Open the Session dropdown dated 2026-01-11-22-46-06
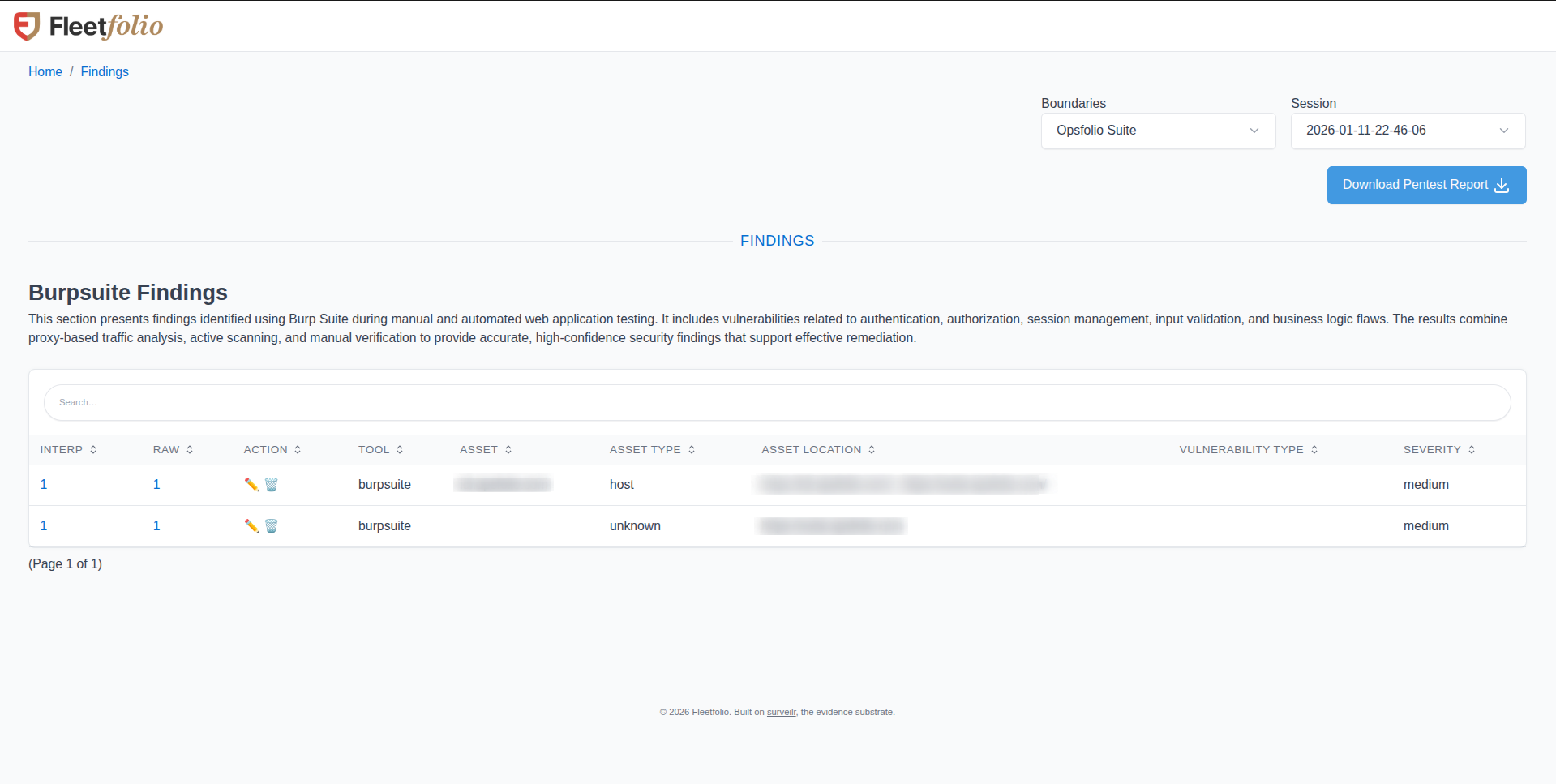Image resolution: width=1556 pixels, height=784 pixels. (1407, 131)
